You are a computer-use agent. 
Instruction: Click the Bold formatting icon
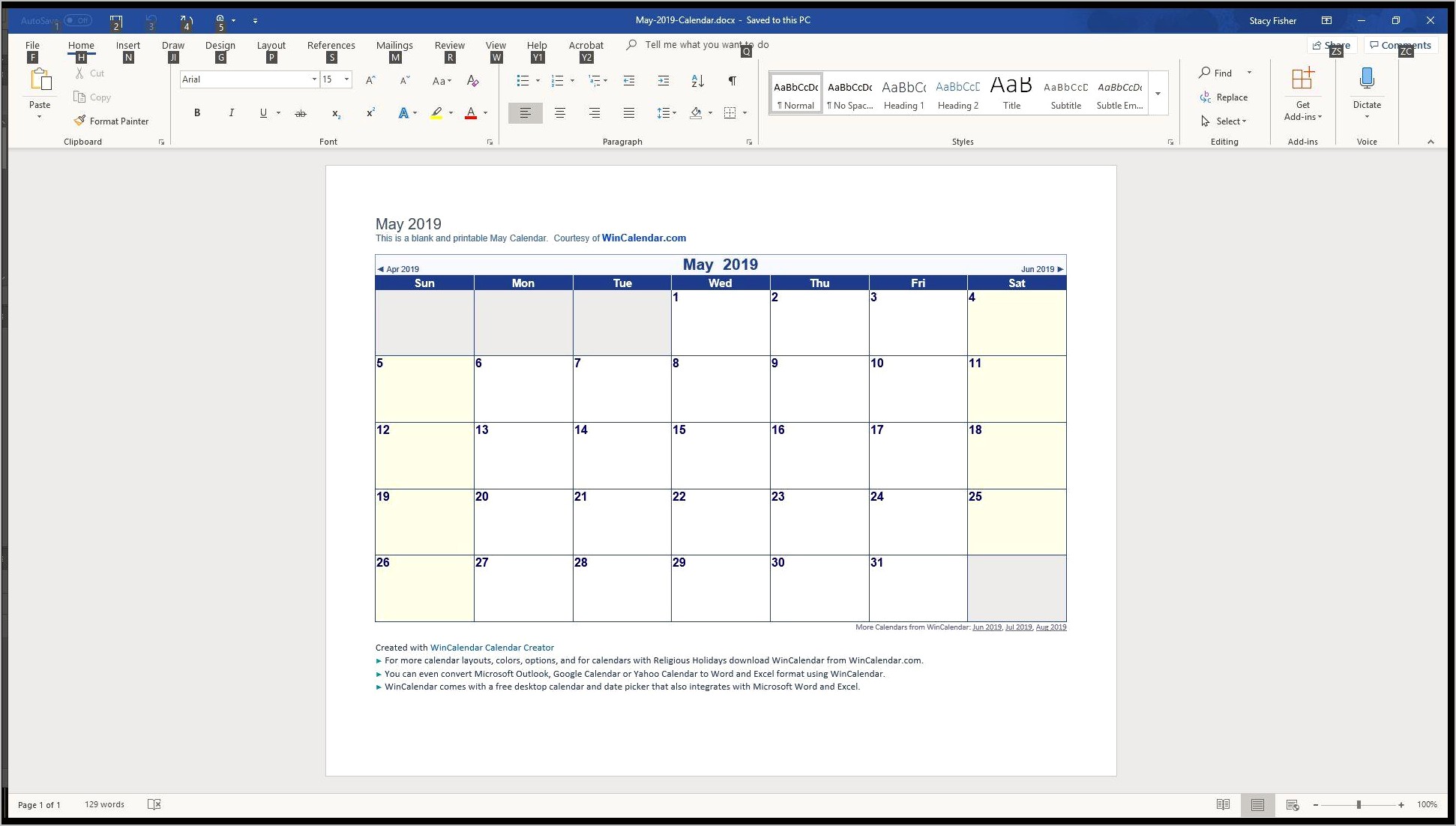[197, 113]
